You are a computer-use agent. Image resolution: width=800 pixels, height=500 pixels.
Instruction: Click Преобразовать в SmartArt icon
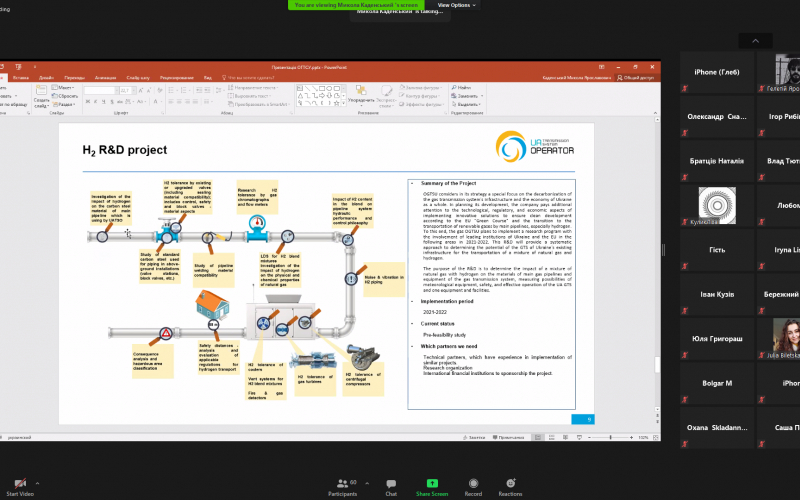[231, 104]
